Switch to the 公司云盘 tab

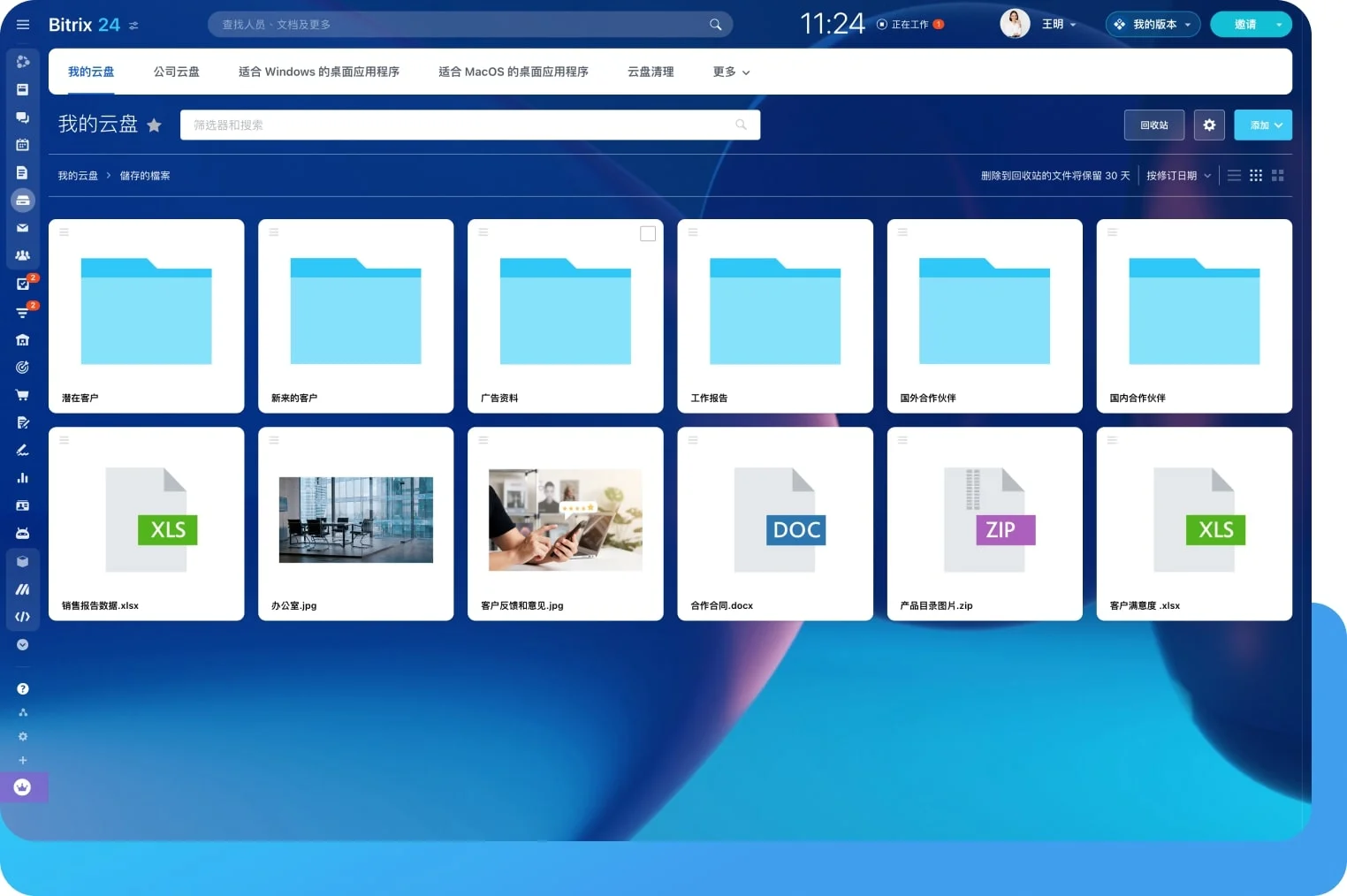click(176, 72)
